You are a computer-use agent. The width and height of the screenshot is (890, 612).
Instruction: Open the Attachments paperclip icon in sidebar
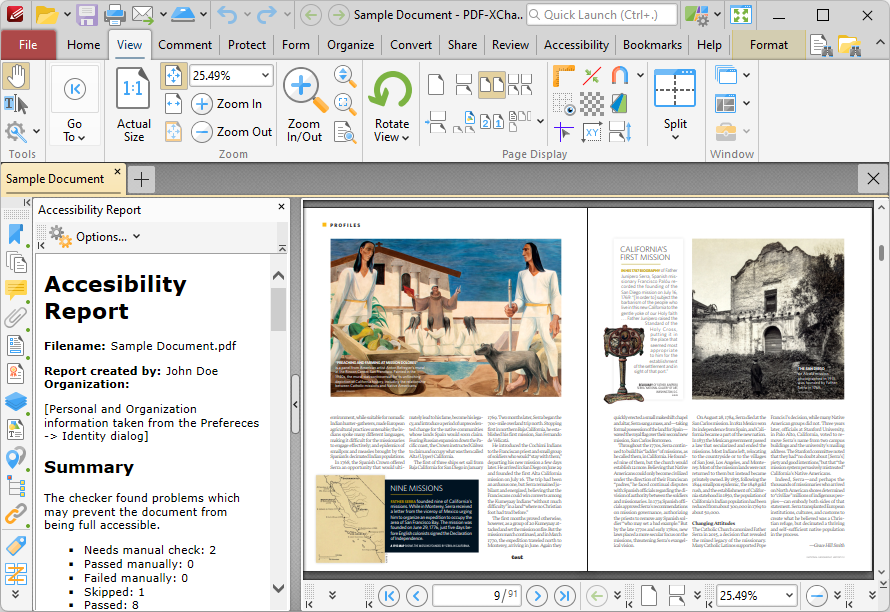point(16,317)
